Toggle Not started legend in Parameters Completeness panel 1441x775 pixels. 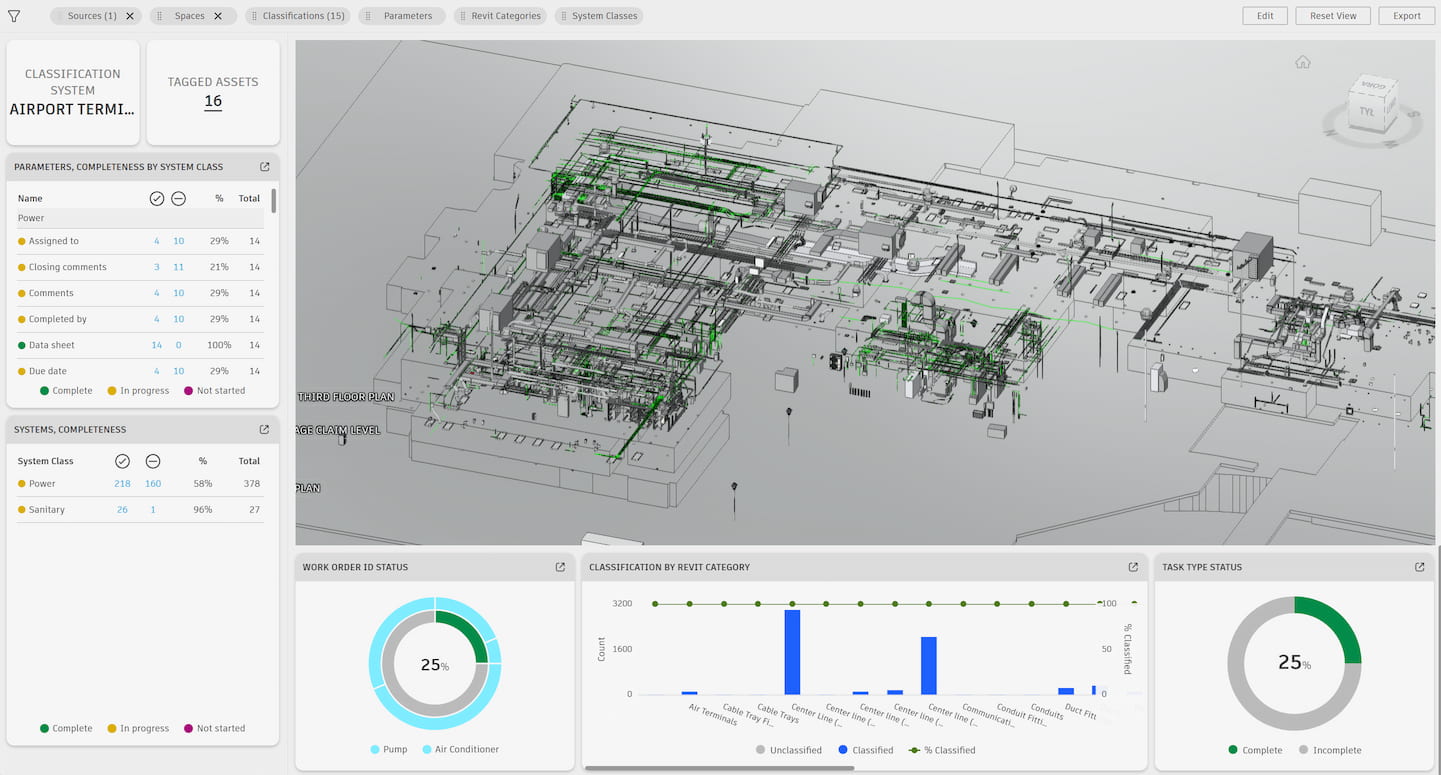(214, 391)
